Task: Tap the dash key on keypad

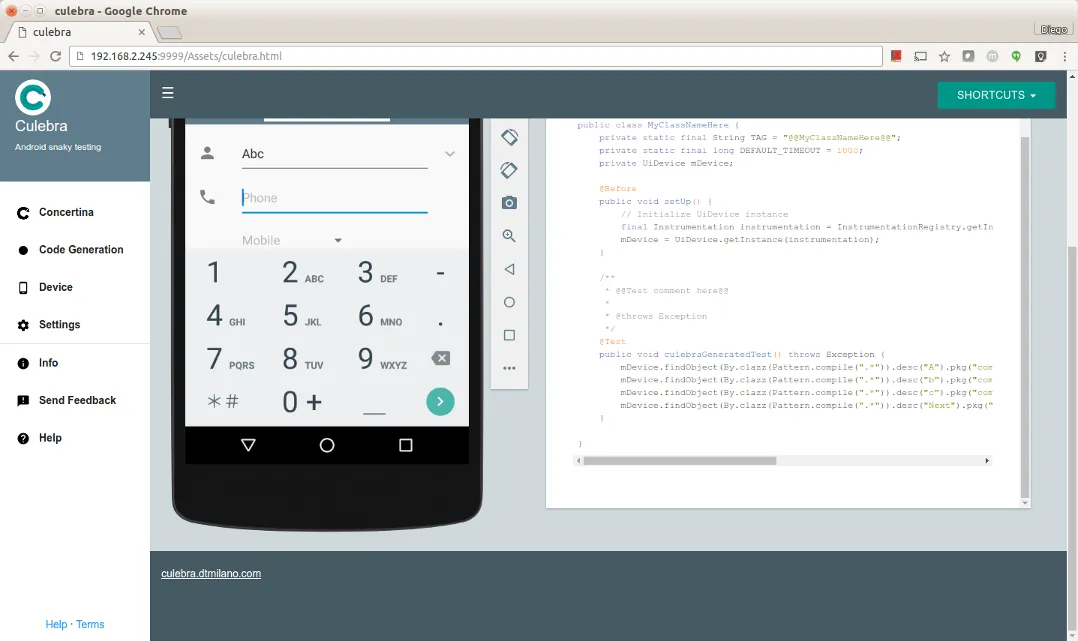Action: (441, 273)
